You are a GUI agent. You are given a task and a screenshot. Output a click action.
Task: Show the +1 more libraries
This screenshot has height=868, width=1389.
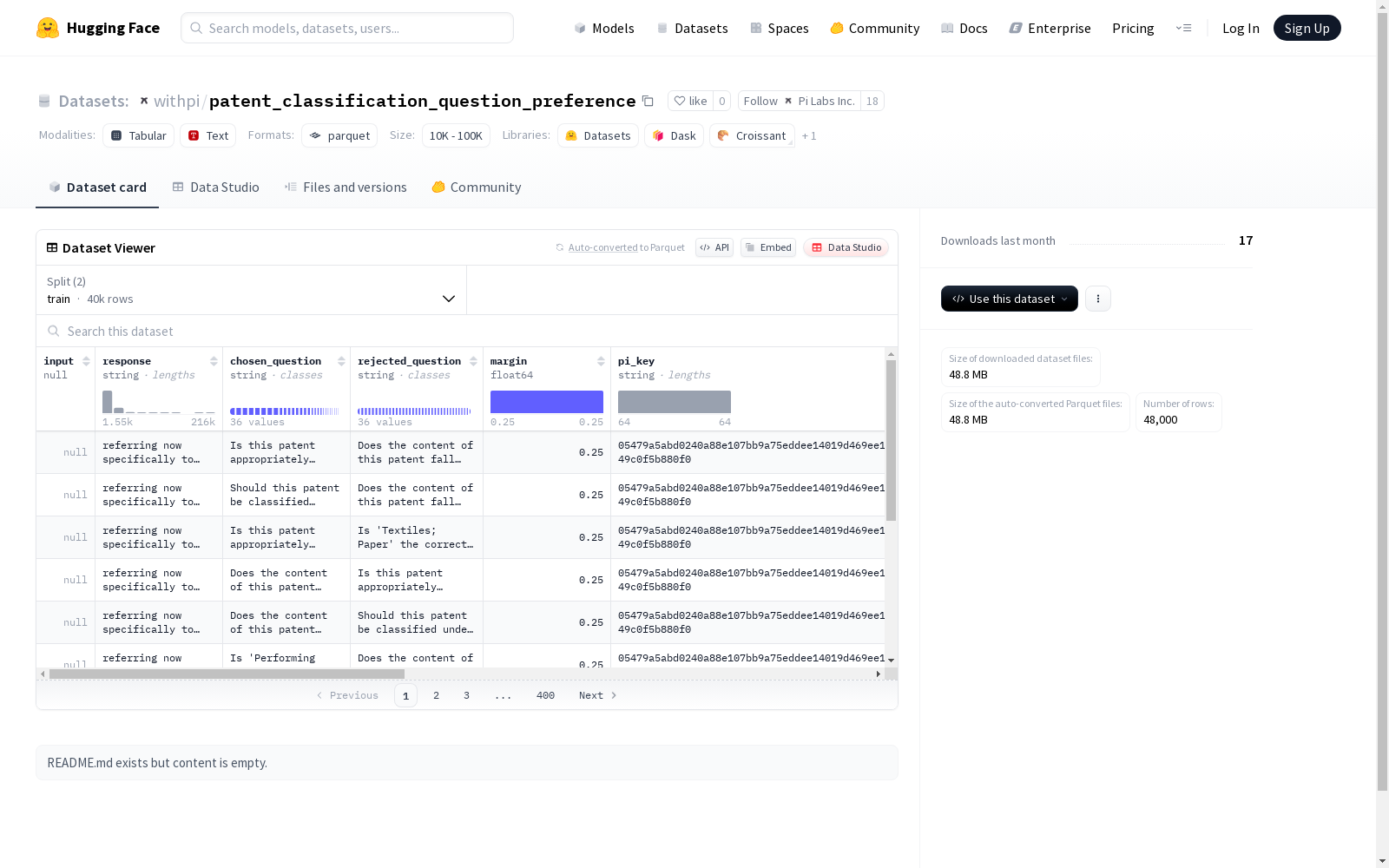click(809, 136)
